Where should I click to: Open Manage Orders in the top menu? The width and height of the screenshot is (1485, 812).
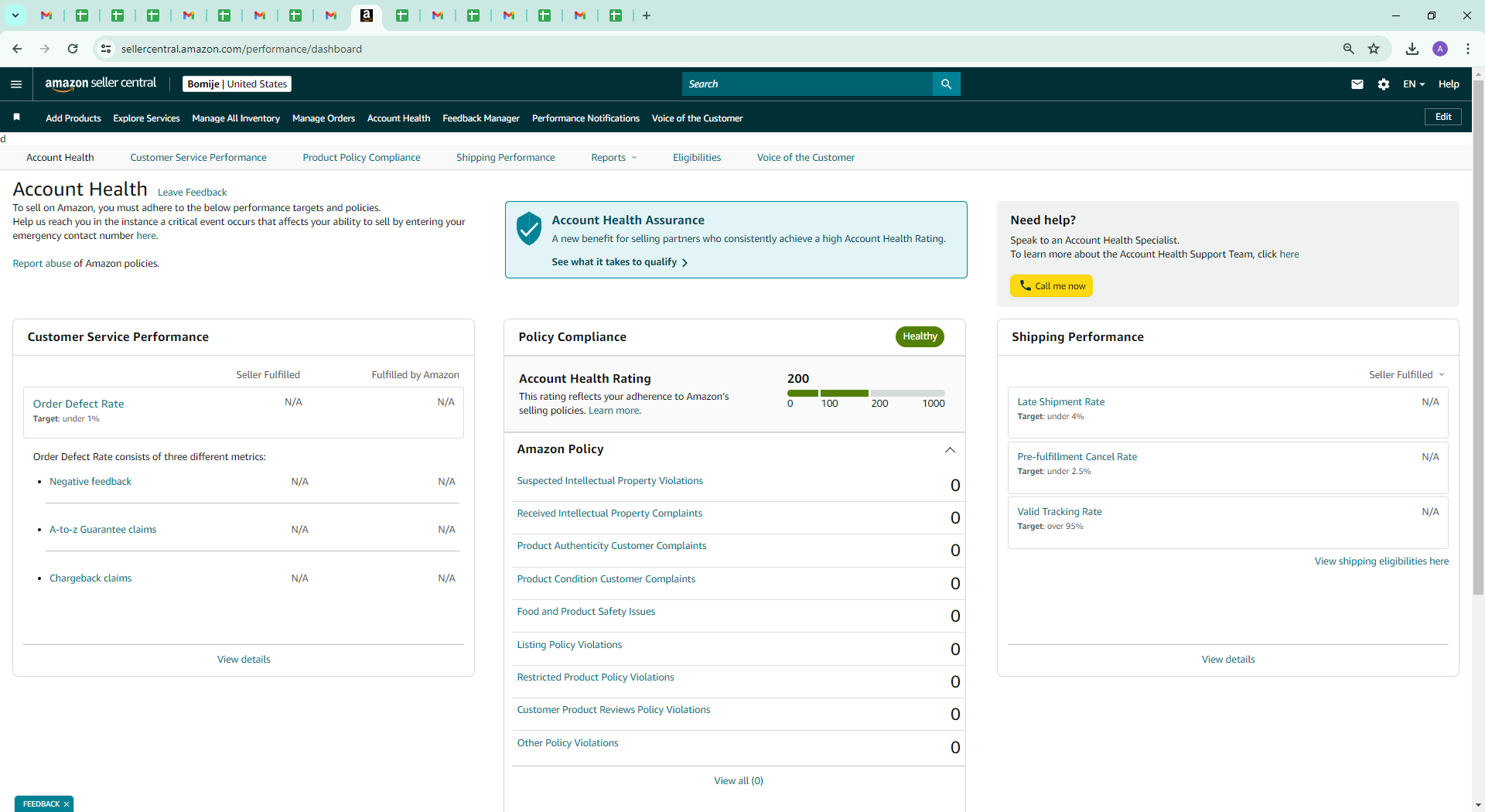click(x=323, y=118)
